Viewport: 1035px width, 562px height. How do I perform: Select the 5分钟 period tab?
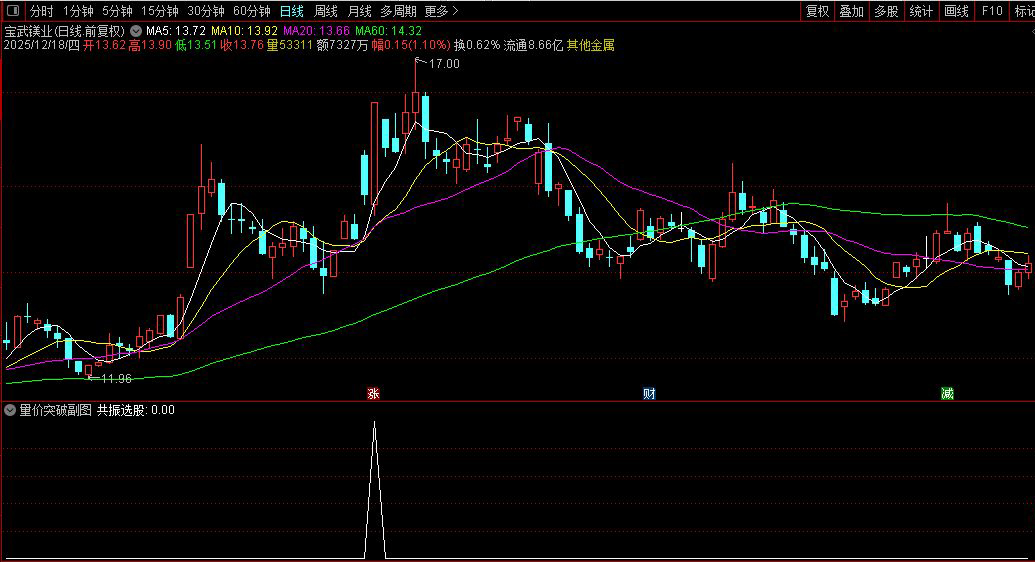click(117, 11)
